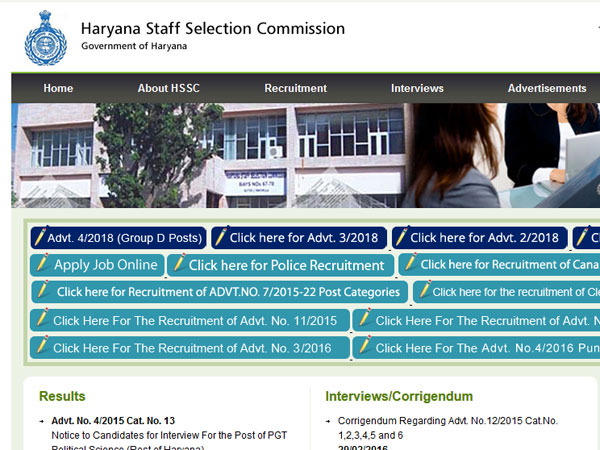The height and width of the screenshot is (450, 600).
Task: Click the Results section heading
Action: pyautogui.click(x=62, y=396)
